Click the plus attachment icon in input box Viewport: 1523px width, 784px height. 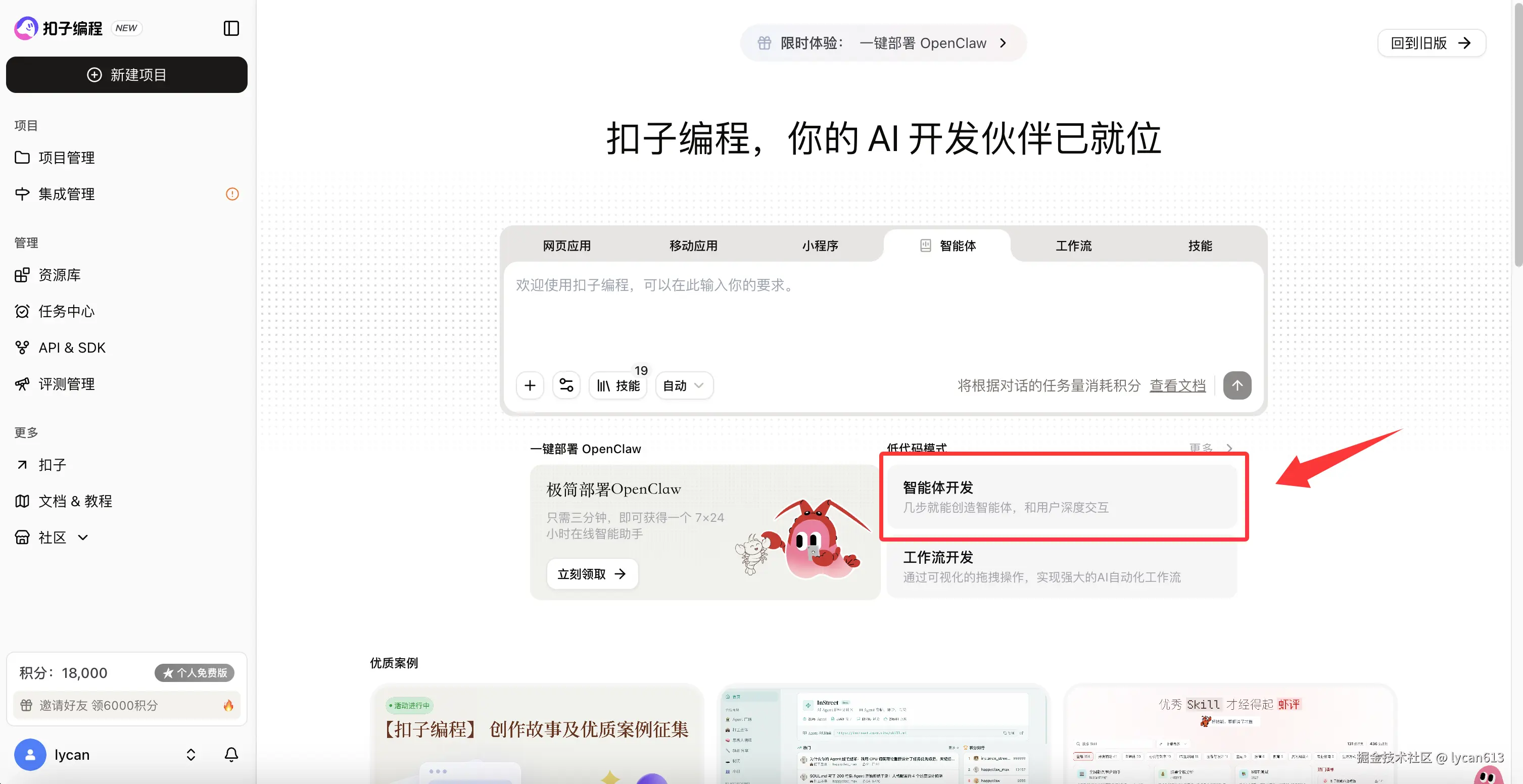click(x=530, y=385)
